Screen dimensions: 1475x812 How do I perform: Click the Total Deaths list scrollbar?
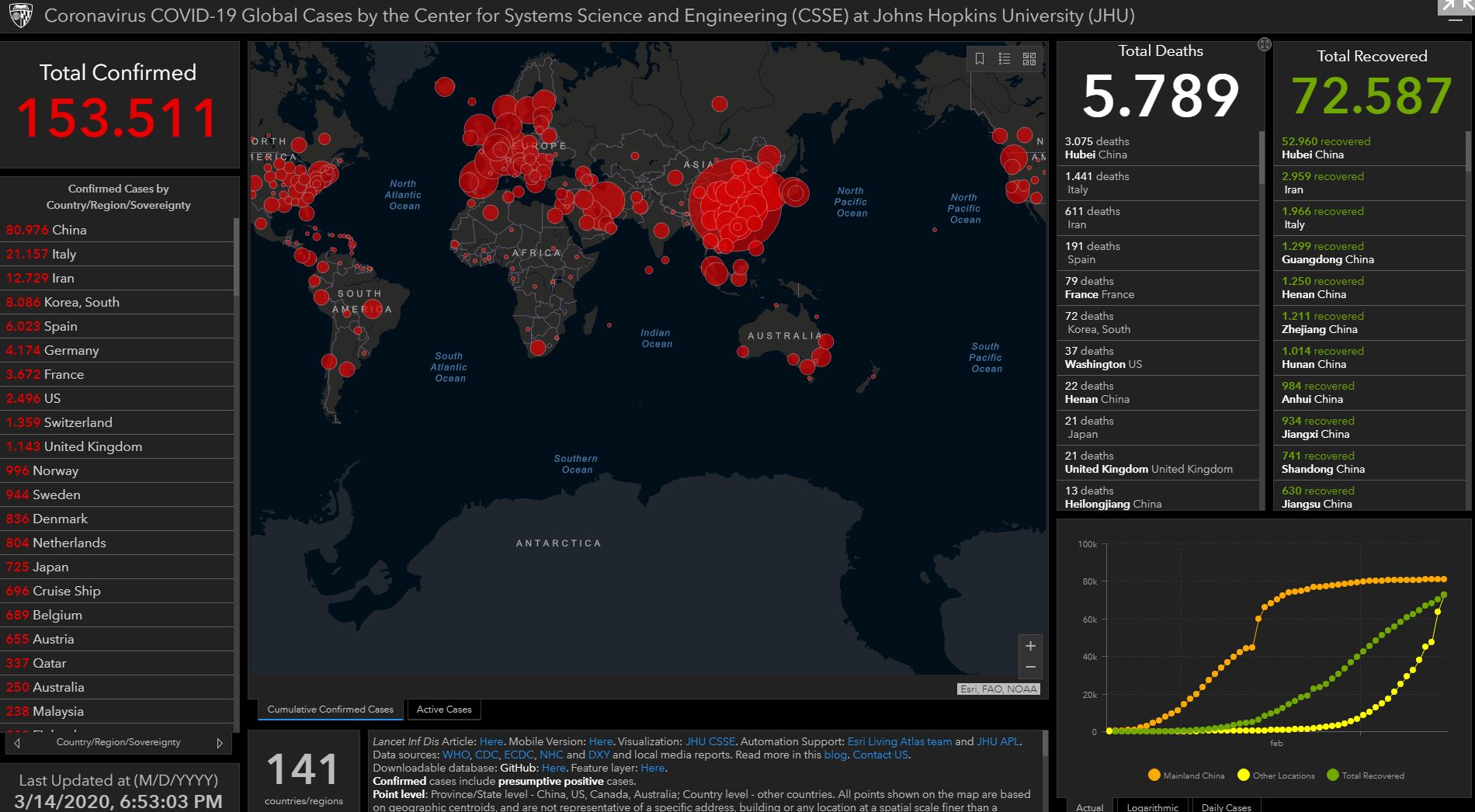tap(1261, 157)
